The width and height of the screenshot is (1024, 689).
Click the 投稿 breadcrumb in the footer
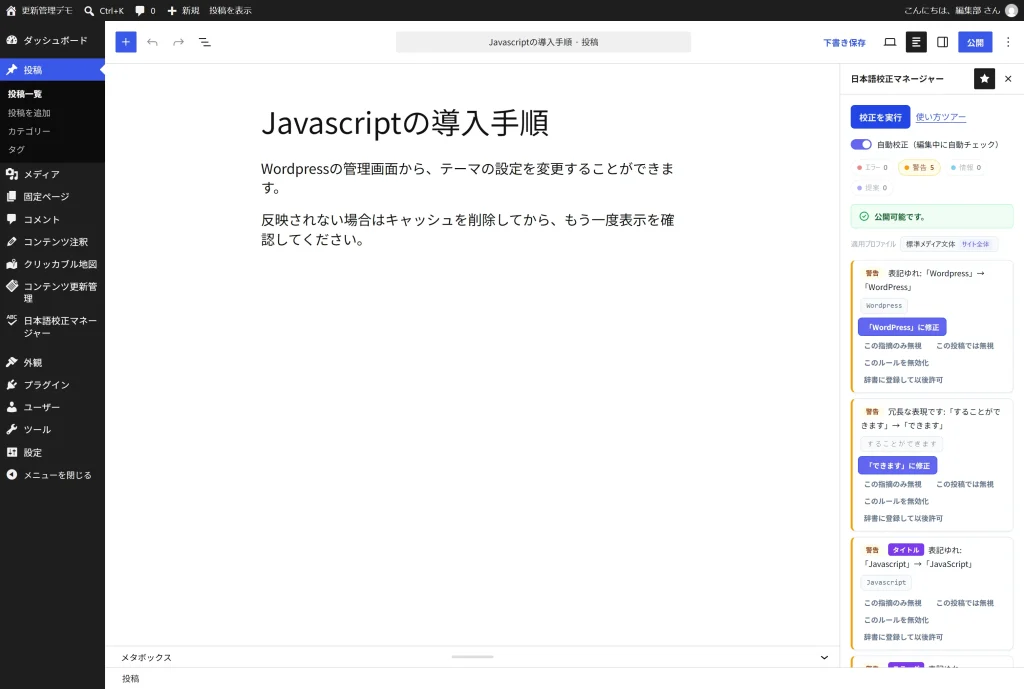point(131,679)
